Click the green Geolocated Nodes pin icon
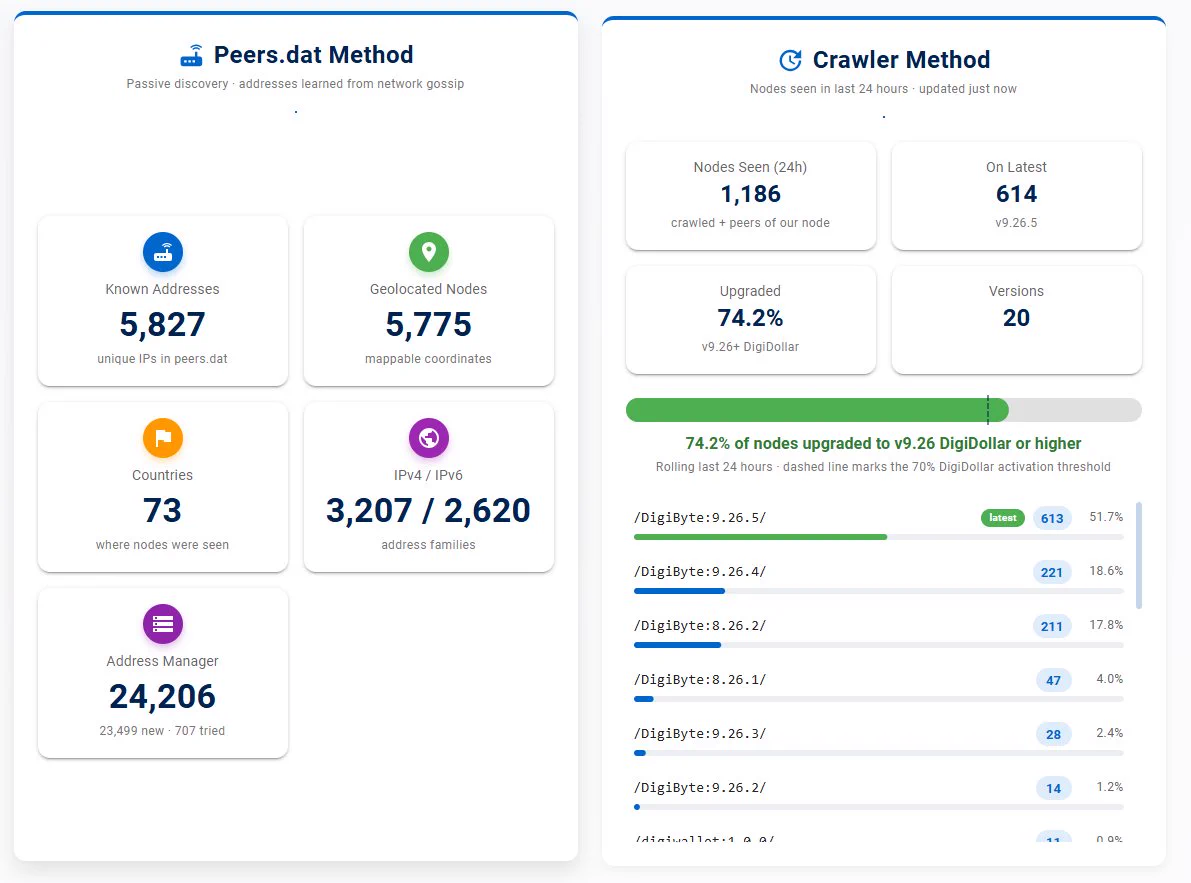This screenshot has width=1191, height=883. (428, 252)
